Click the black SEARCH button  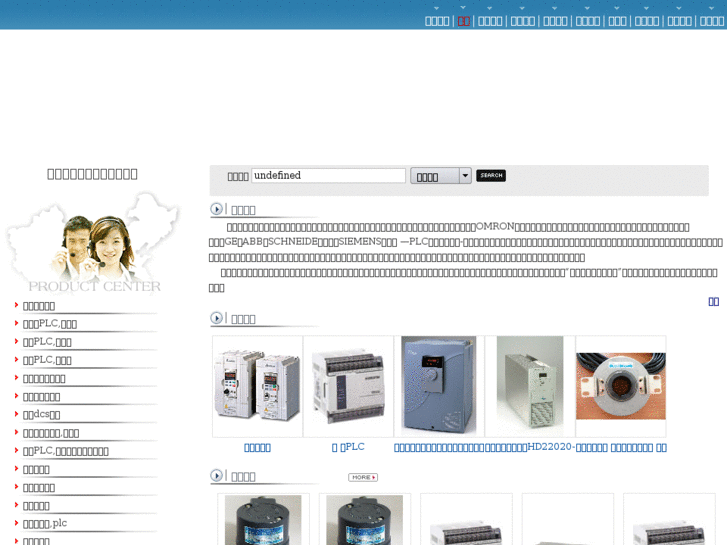click(x=491, y=175)
